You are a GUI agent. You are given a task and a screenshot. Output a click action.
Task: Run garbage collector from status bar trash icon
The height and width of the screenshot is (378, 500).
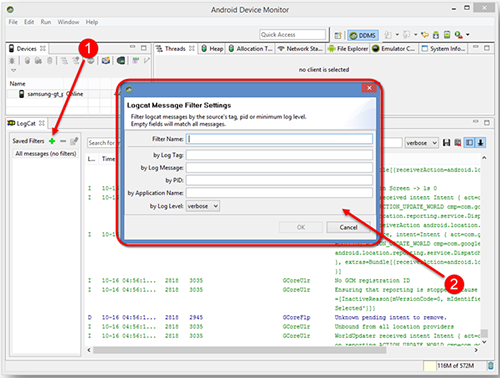click(491, 366)
